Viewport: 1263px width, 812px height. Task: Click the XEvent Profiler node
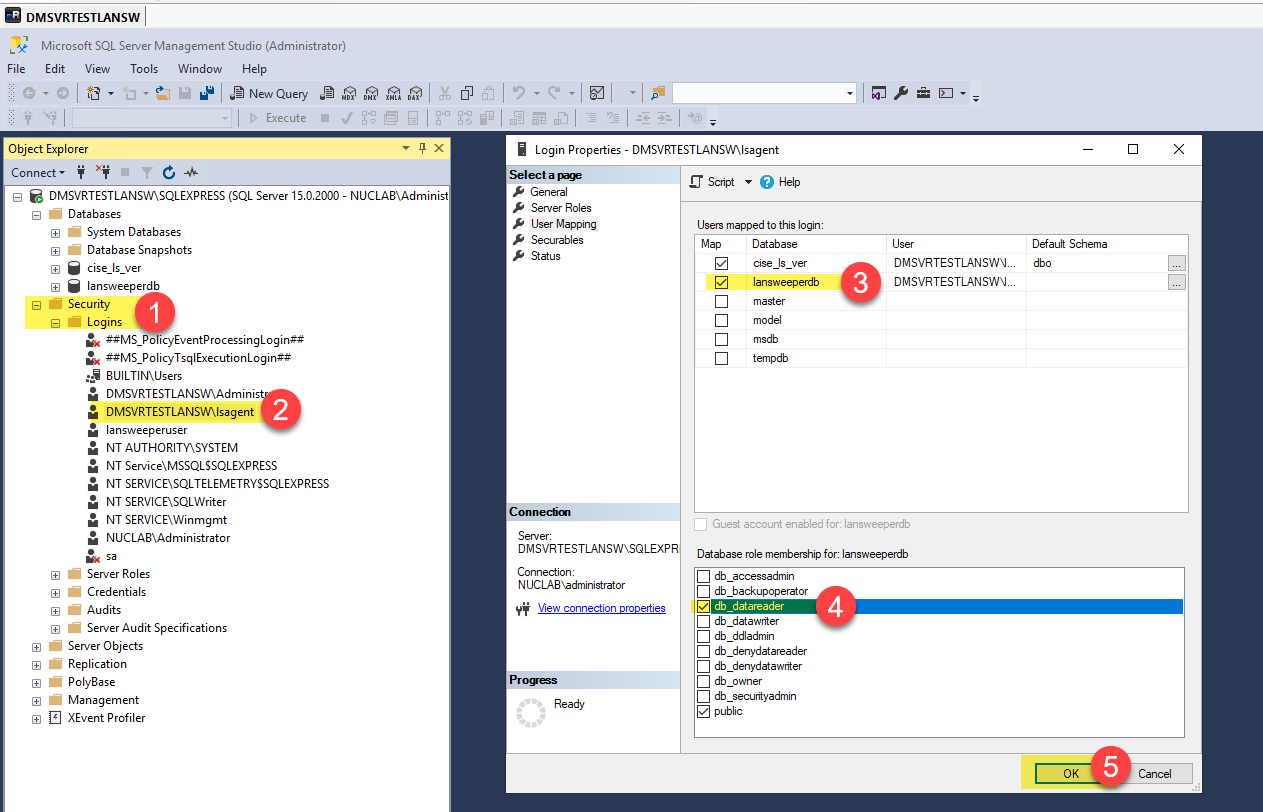(x=106, y=718)
